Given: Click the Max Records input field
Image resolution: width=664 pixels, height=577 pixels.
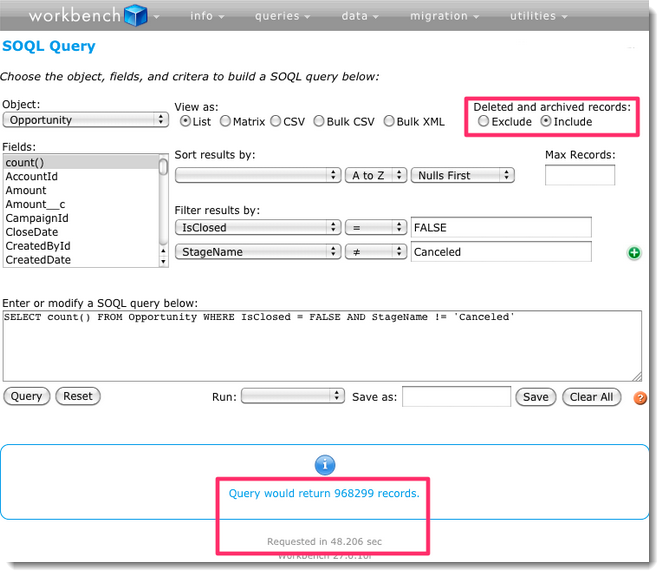Looking at the screenshot, I should (x=580, y=175).
